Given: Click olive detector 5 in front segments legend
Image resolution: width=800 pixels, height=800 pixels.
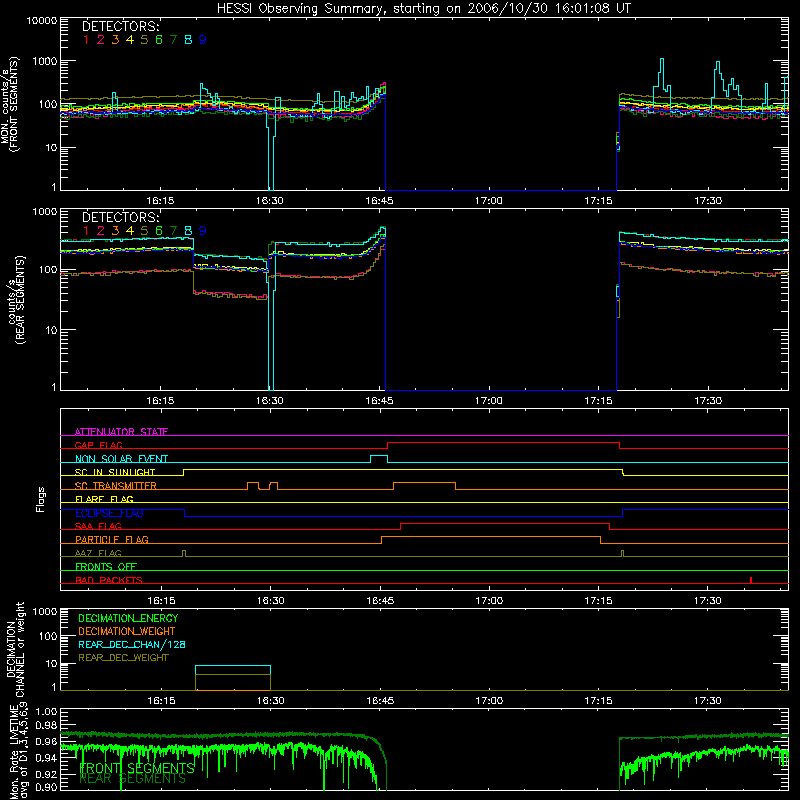Looking at the screenshot, I should point(144,40).
